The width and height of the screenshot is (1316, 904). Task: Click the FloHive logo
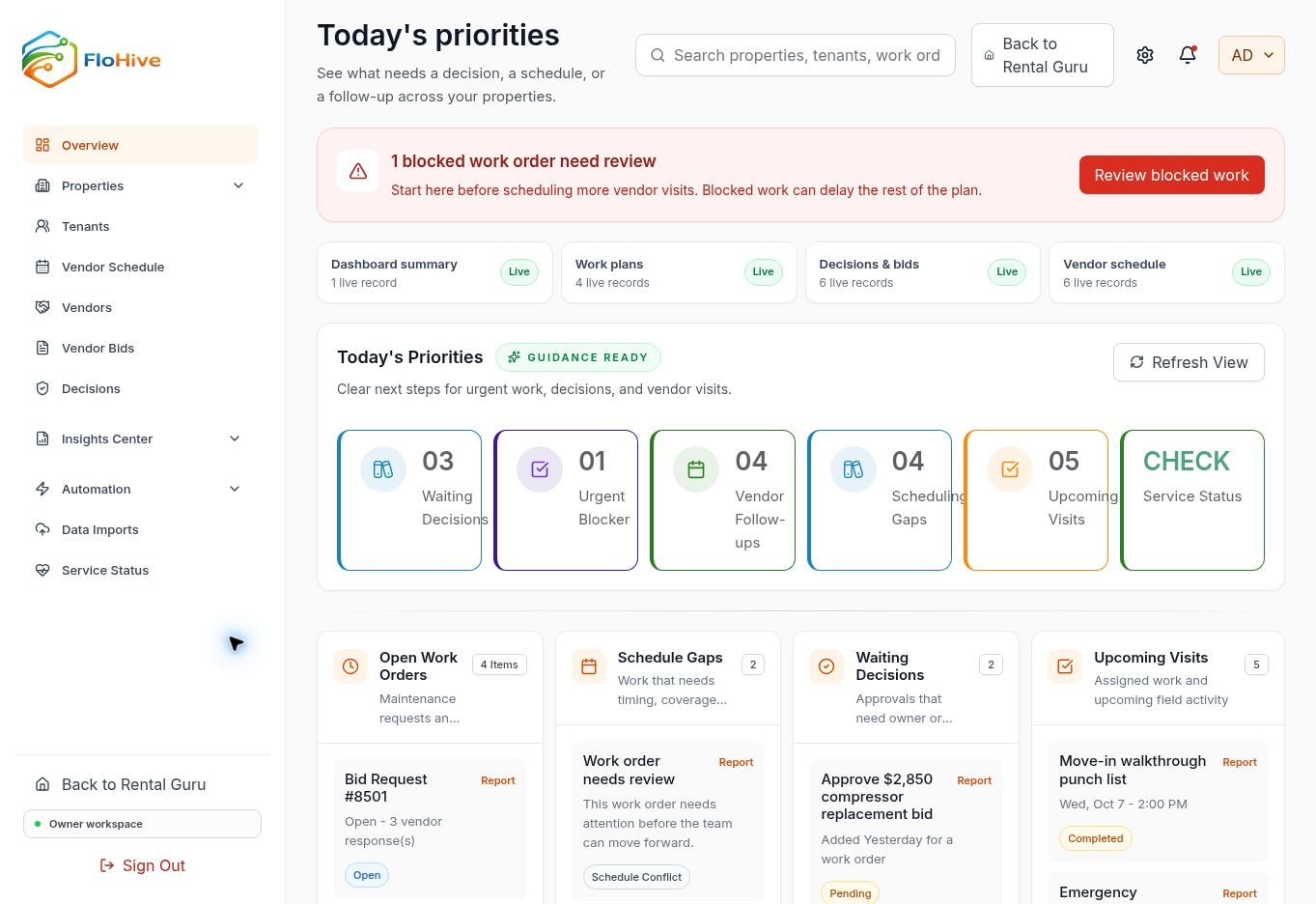(92, 59)
